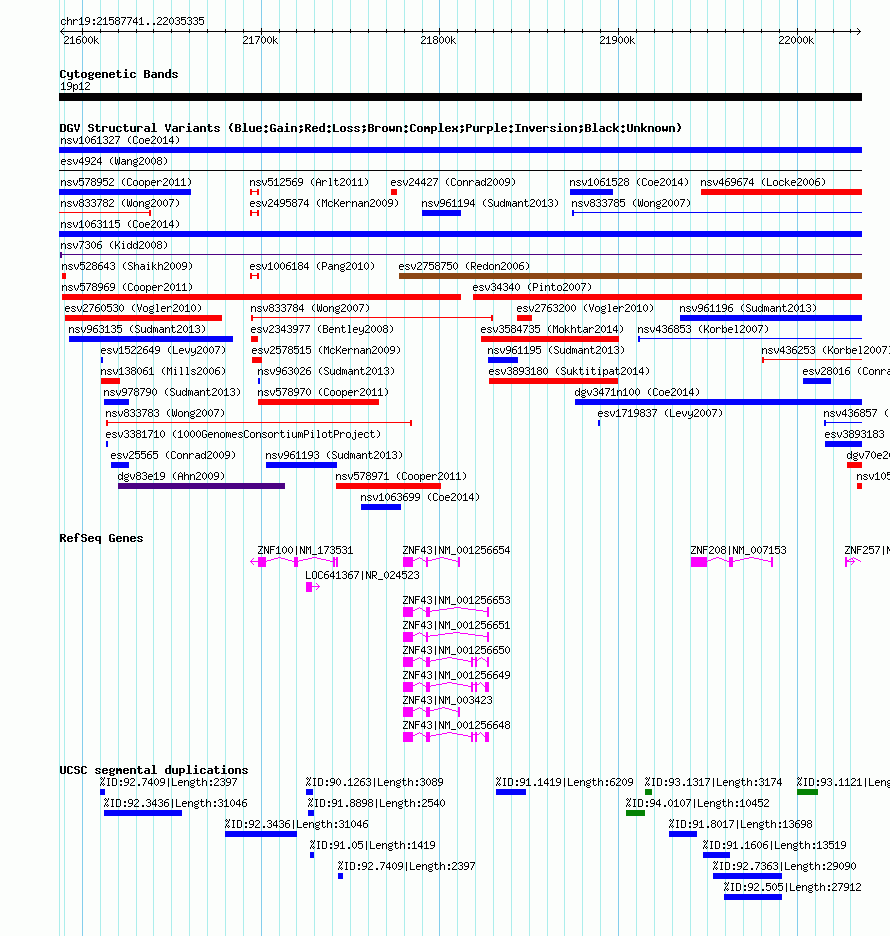Click the nsv961195 (Sudmant2013) label

point(556,350)
